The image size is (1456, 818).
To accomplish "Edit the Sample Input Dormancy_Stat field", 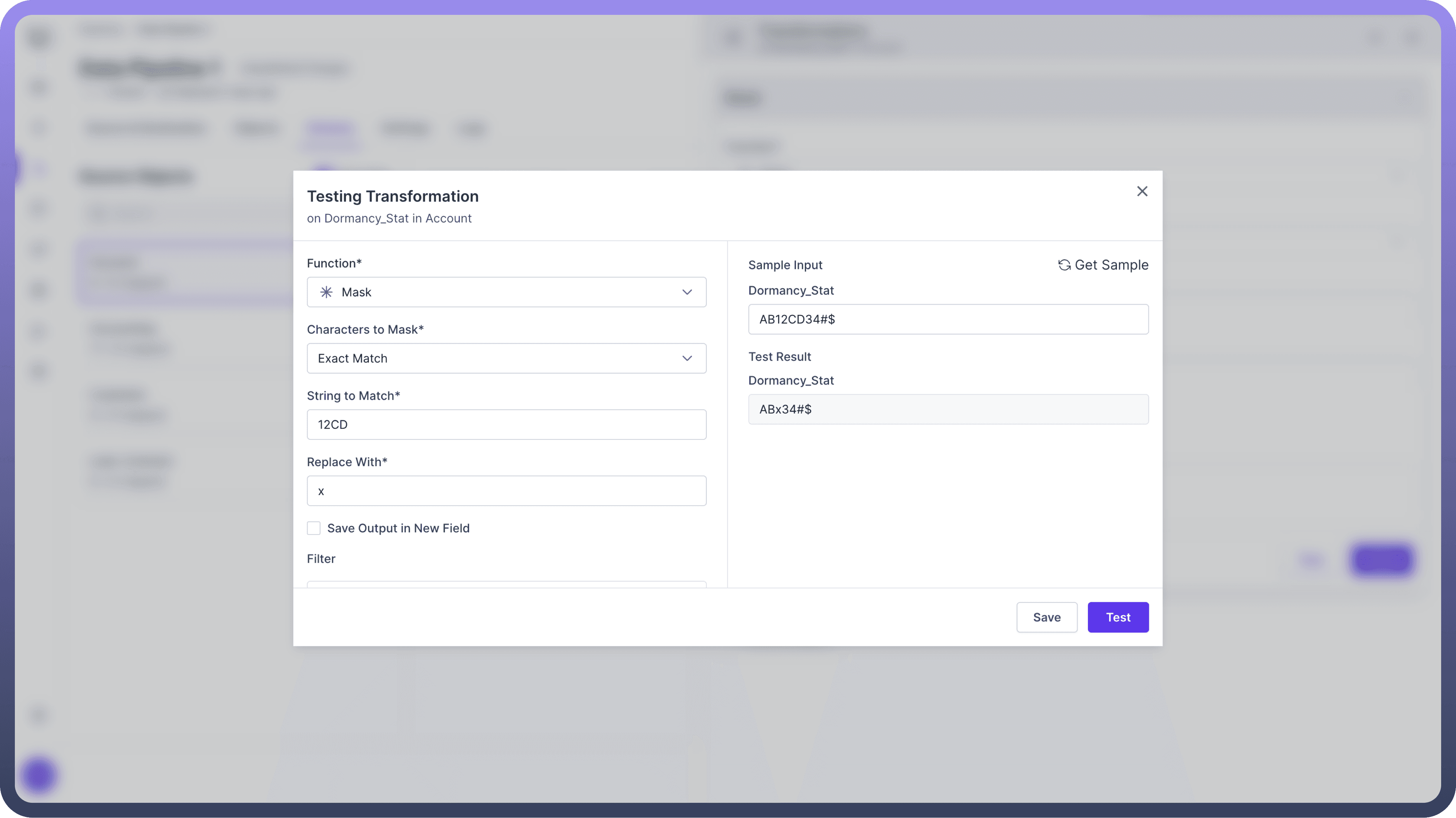I will coord(948,319).
